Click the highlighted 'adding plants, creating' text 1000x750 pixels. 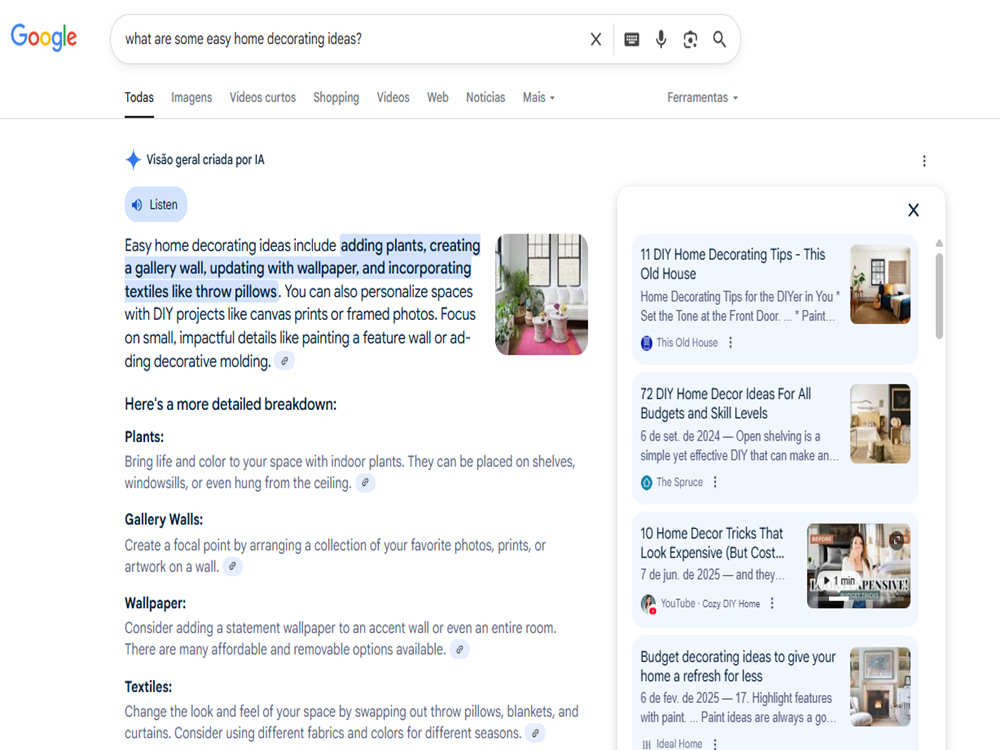click(x=410, y=246)
